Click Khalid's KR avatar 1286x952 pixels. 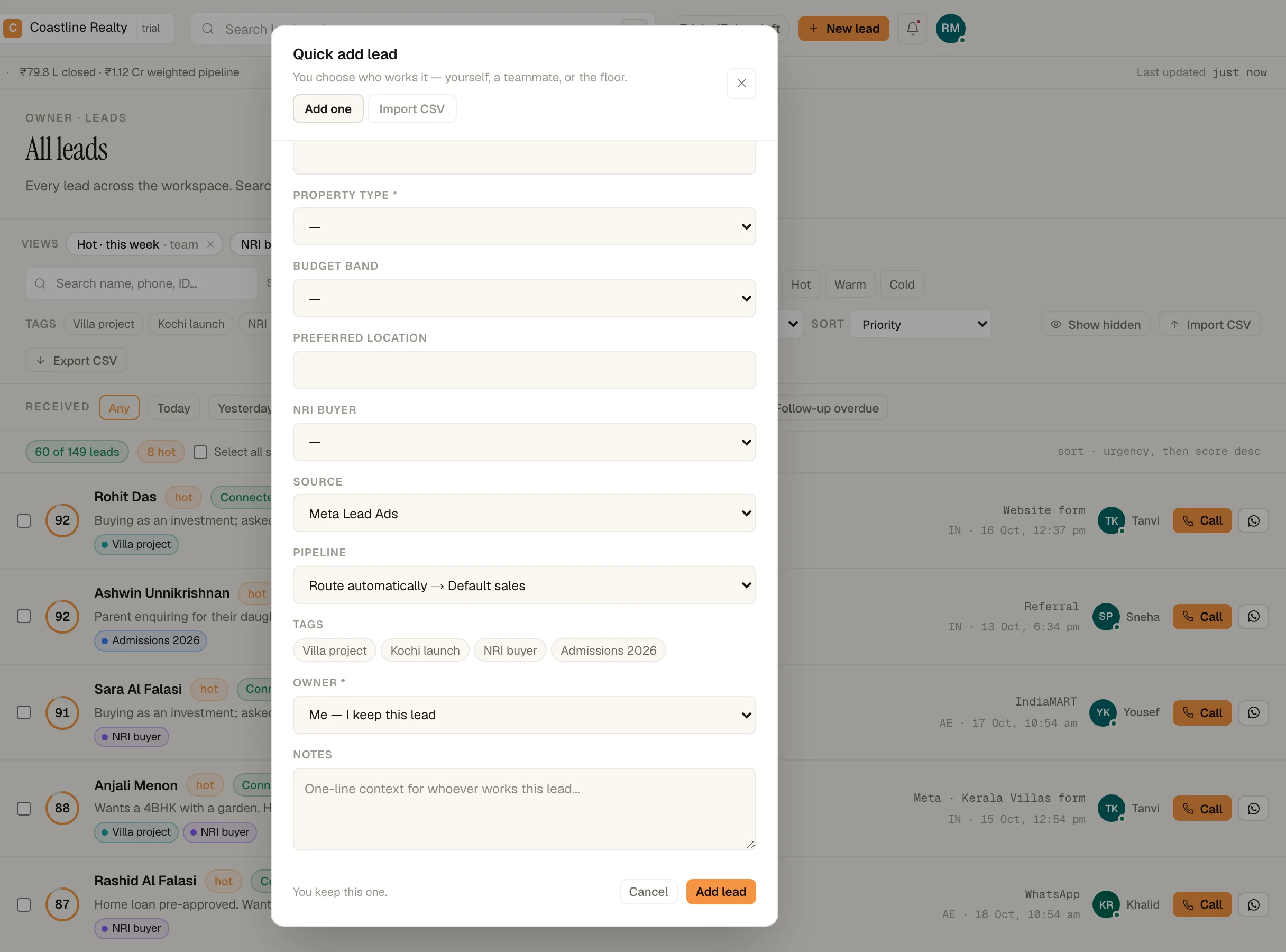point(1106,905)
